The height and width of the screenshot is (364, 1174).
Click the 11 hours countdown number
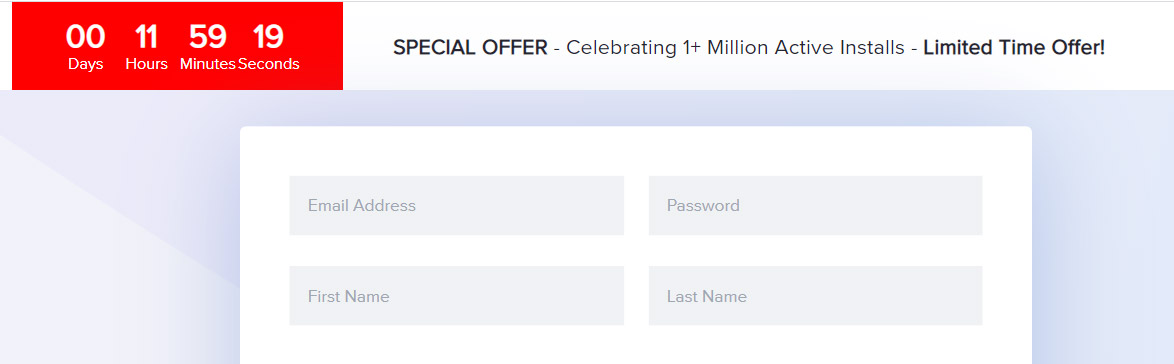point(146,37)
